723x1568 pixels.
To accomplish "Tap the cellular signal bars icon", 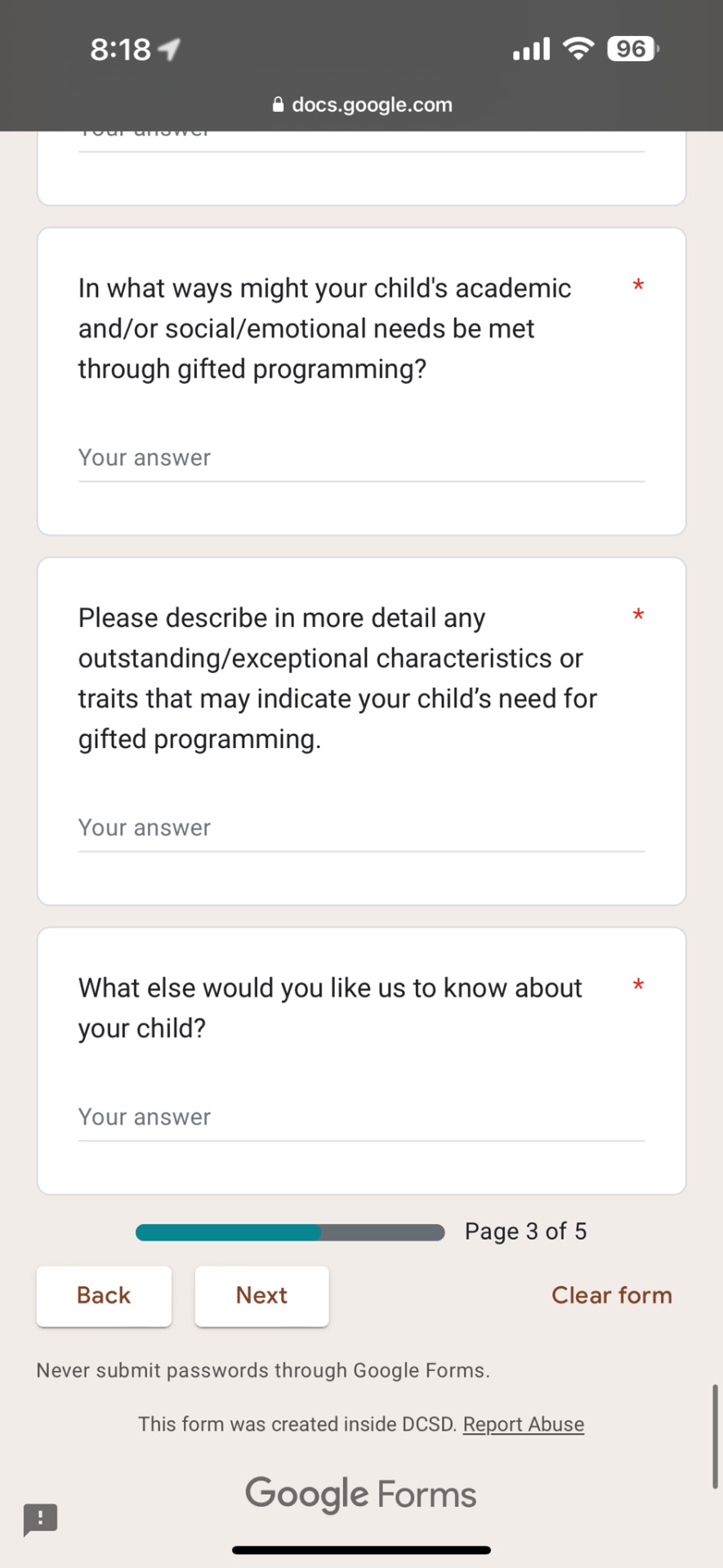I will coord(532,49).
